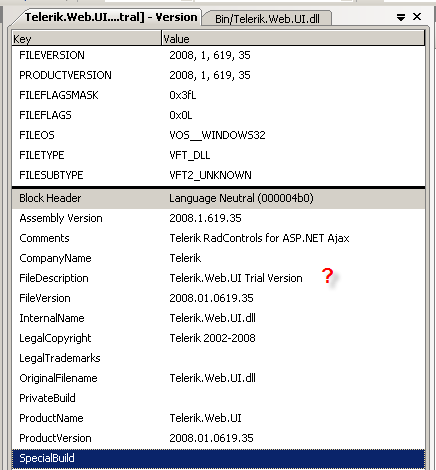Select the FILEVERSION row key
The width and height of the screenshot is (436, 470).
coord(52,55)
